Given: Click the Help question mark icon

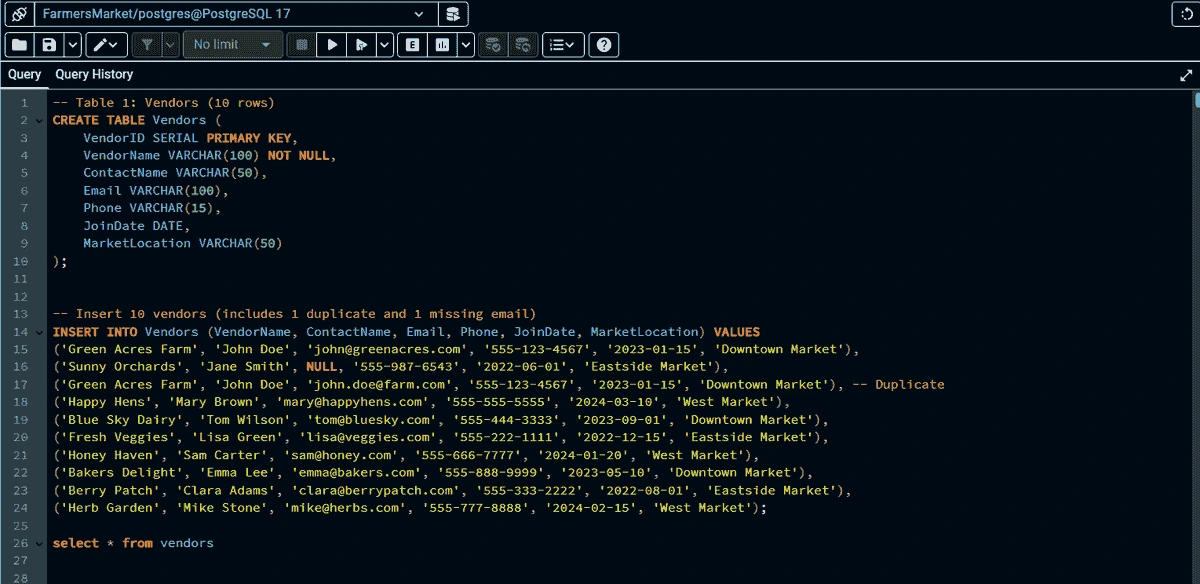Looking at the screenshot, I should click(604, 45).
